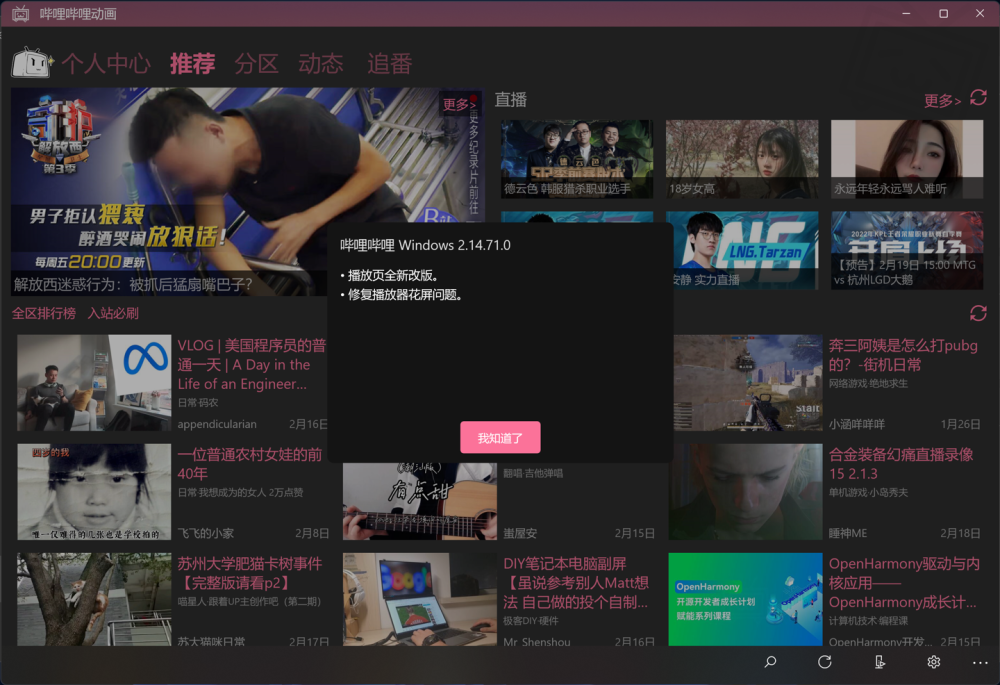The height and width of the screenshot is (685, 1000).
Task: Refresh the 直播 live section
Action: coord(978,98)
